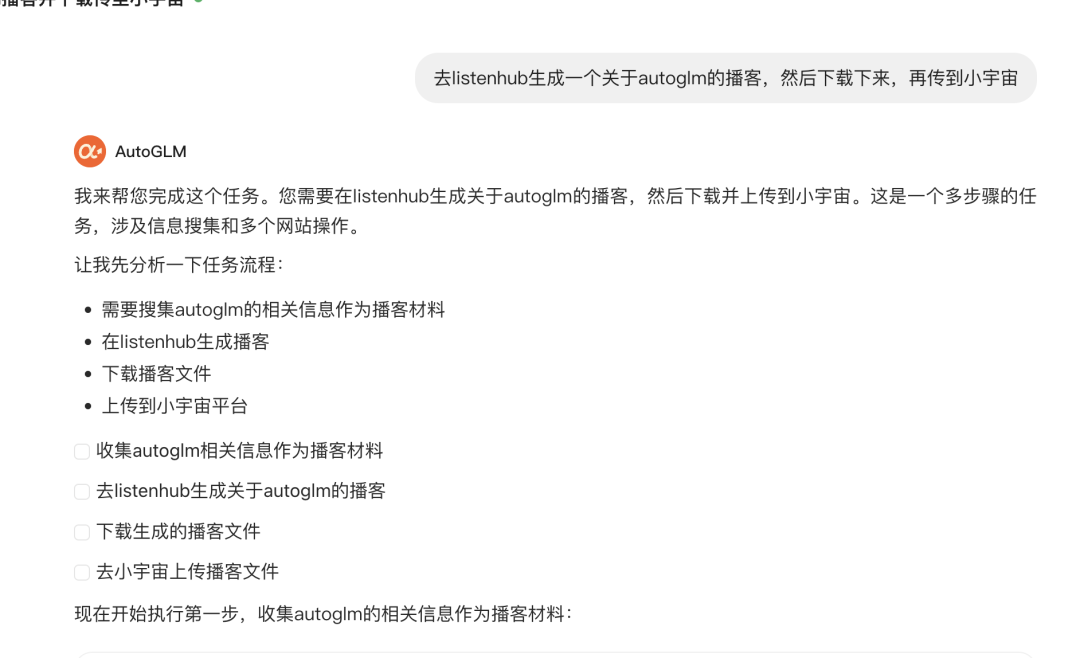Image resolution: width=1080 pixels, height=658 pixels.
Task: Click the label text 下载生成的播客文件 in the checklist
Action: (178, 531)
